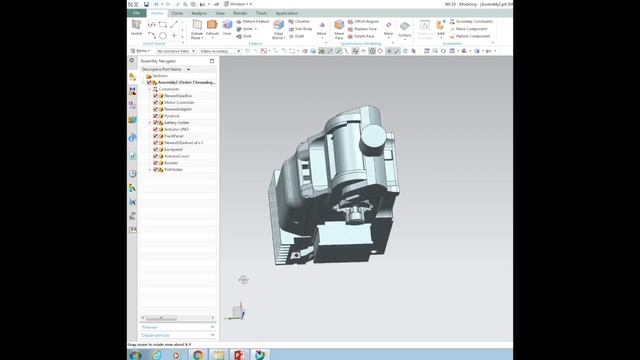Viewport: 640px width, 360px height.
Task: Hide the Pyramid component
Action: (155, 116)
